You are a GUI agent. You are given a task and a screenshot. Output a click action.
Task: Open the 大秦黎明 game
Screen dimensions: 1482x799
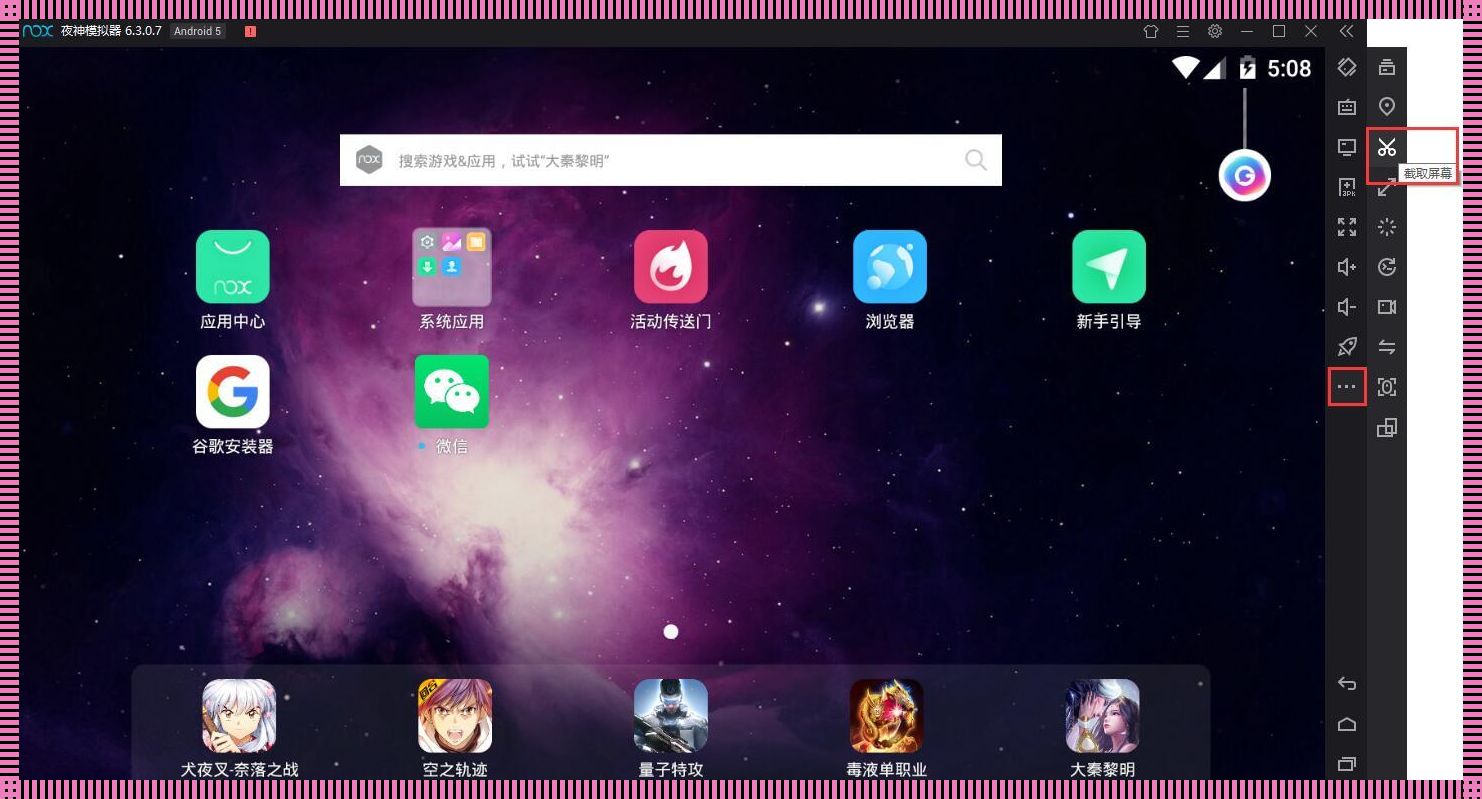point(1103,716)
